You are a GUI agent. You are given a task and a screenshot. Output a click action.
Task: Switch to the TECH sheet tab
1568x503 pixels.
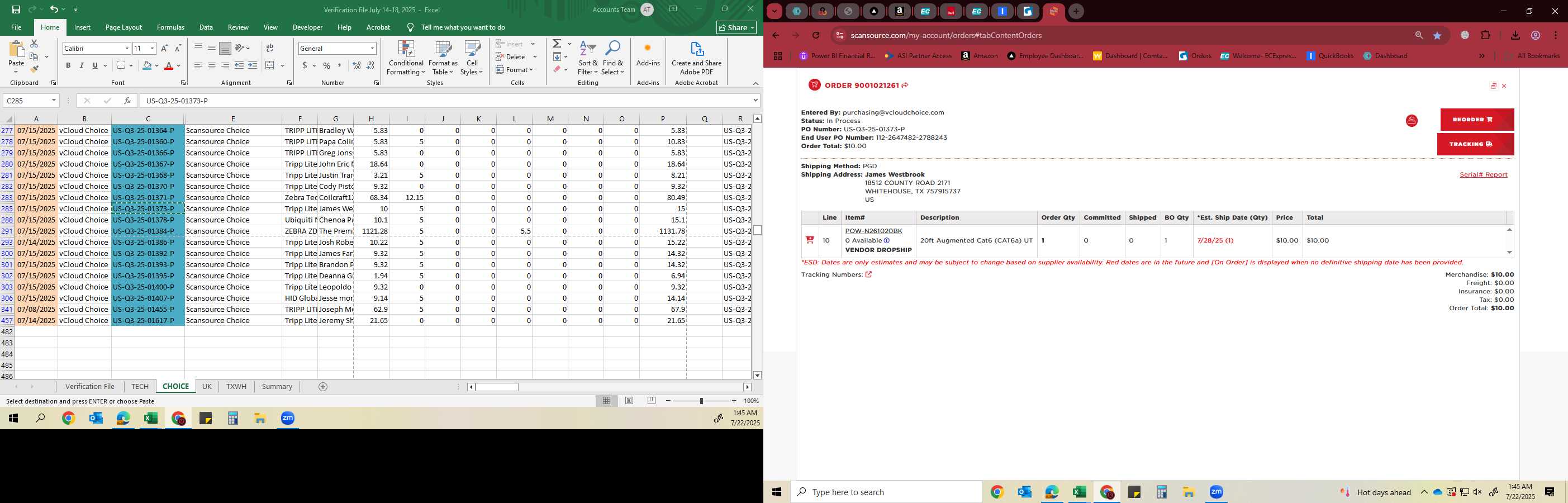pyautogui.click(x=140, y=387)
